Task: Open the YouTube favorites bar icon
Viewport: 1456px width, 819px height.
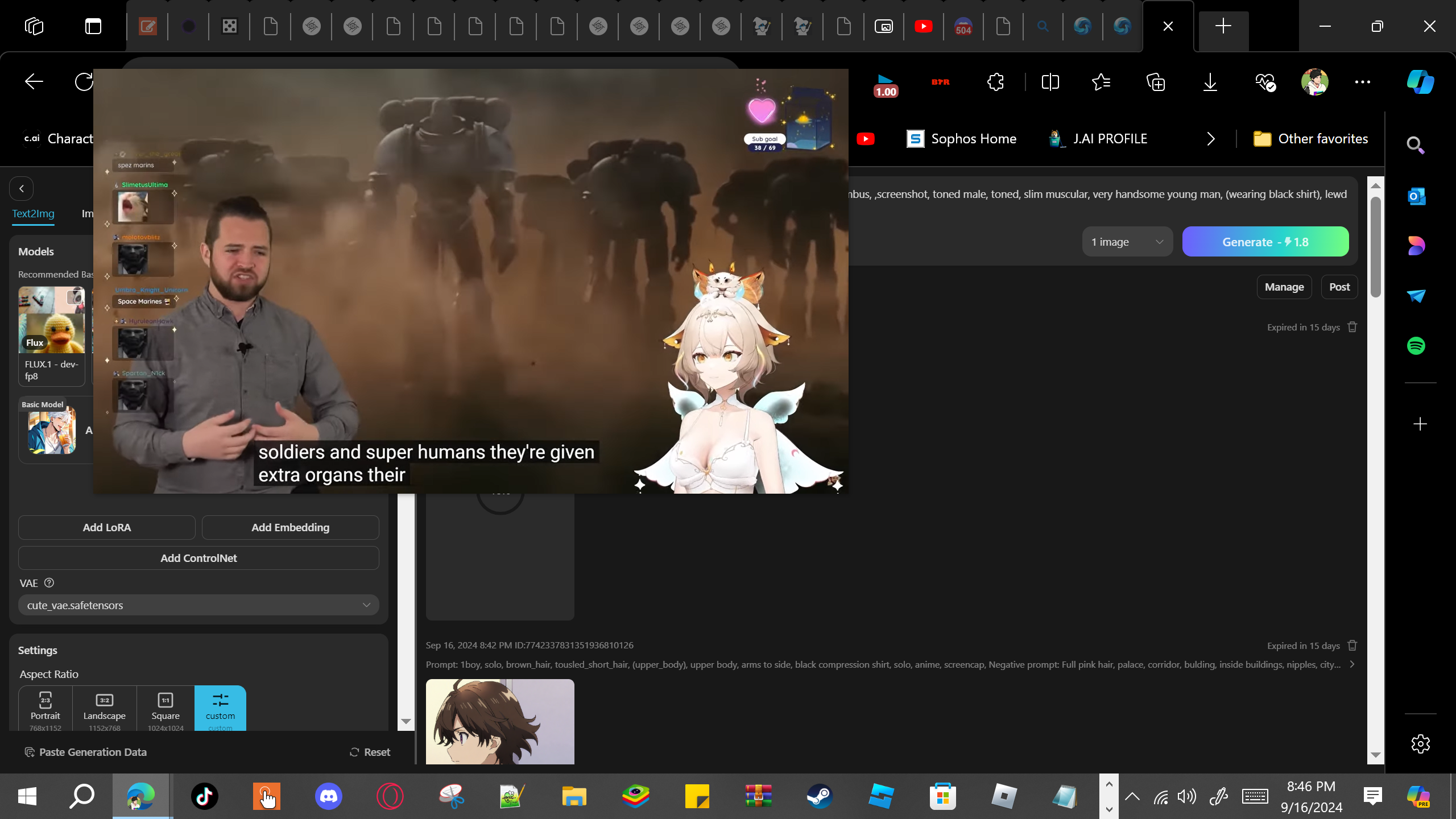Action: [x=865, y=139]
